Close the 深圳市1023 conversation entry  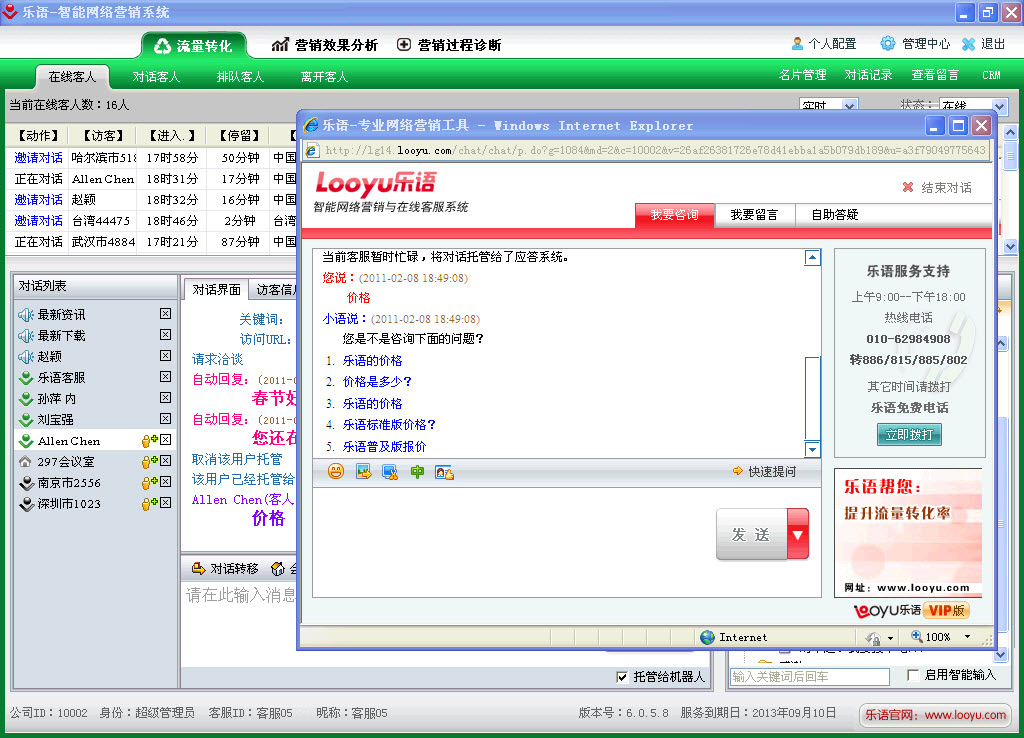click(166, 503)
